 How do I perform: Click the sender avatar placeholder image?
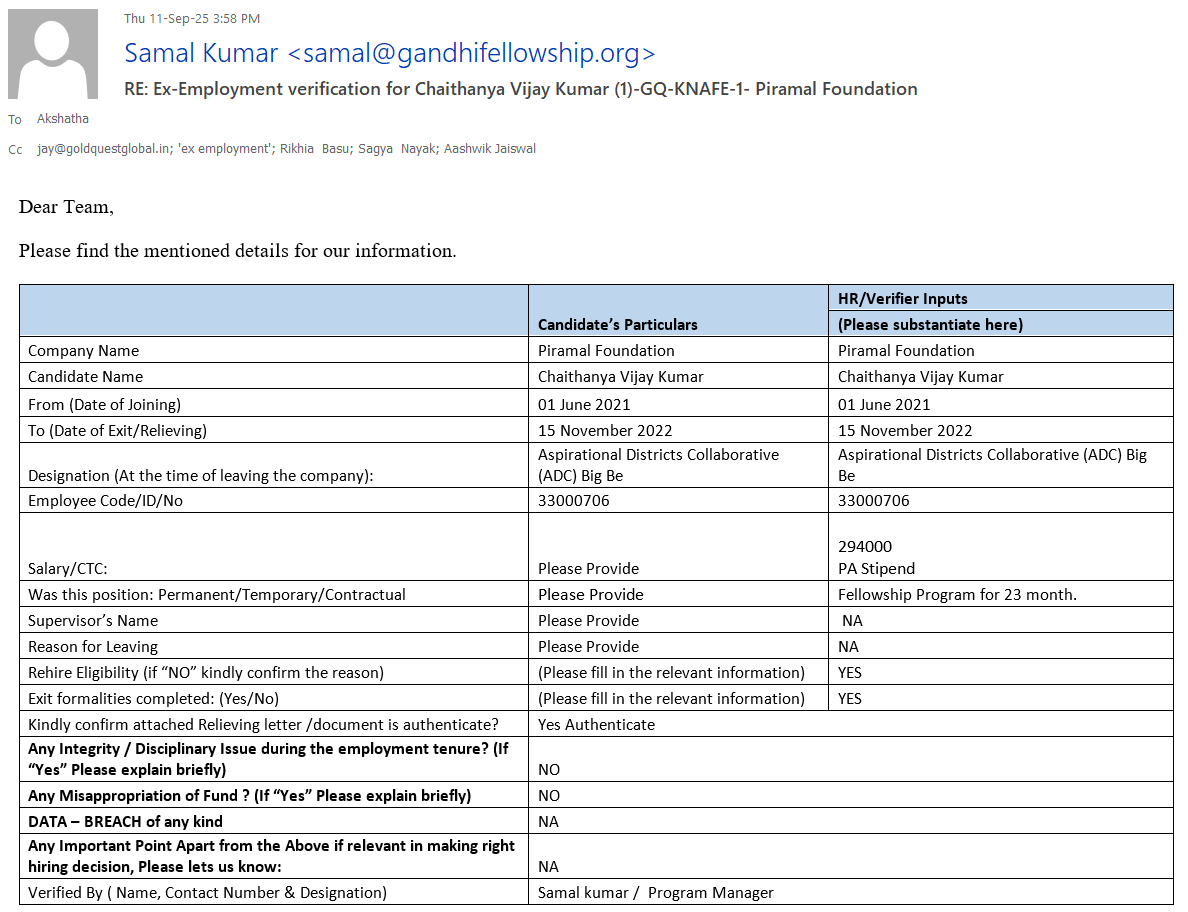point(53,54)
